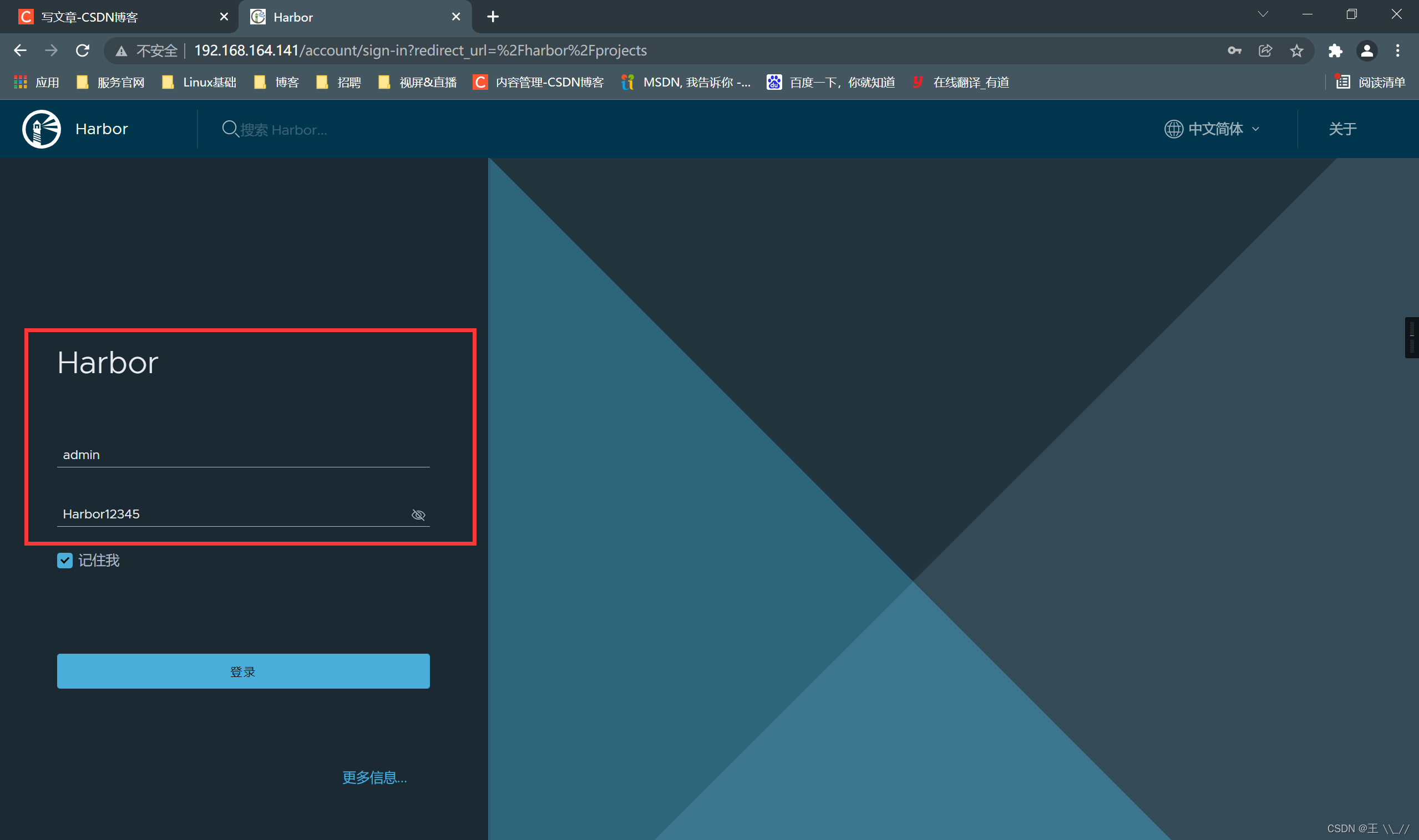The height and width of the screenshot is (840, 1419).
Task: Click the share page icon
Action: [1265, 50]
